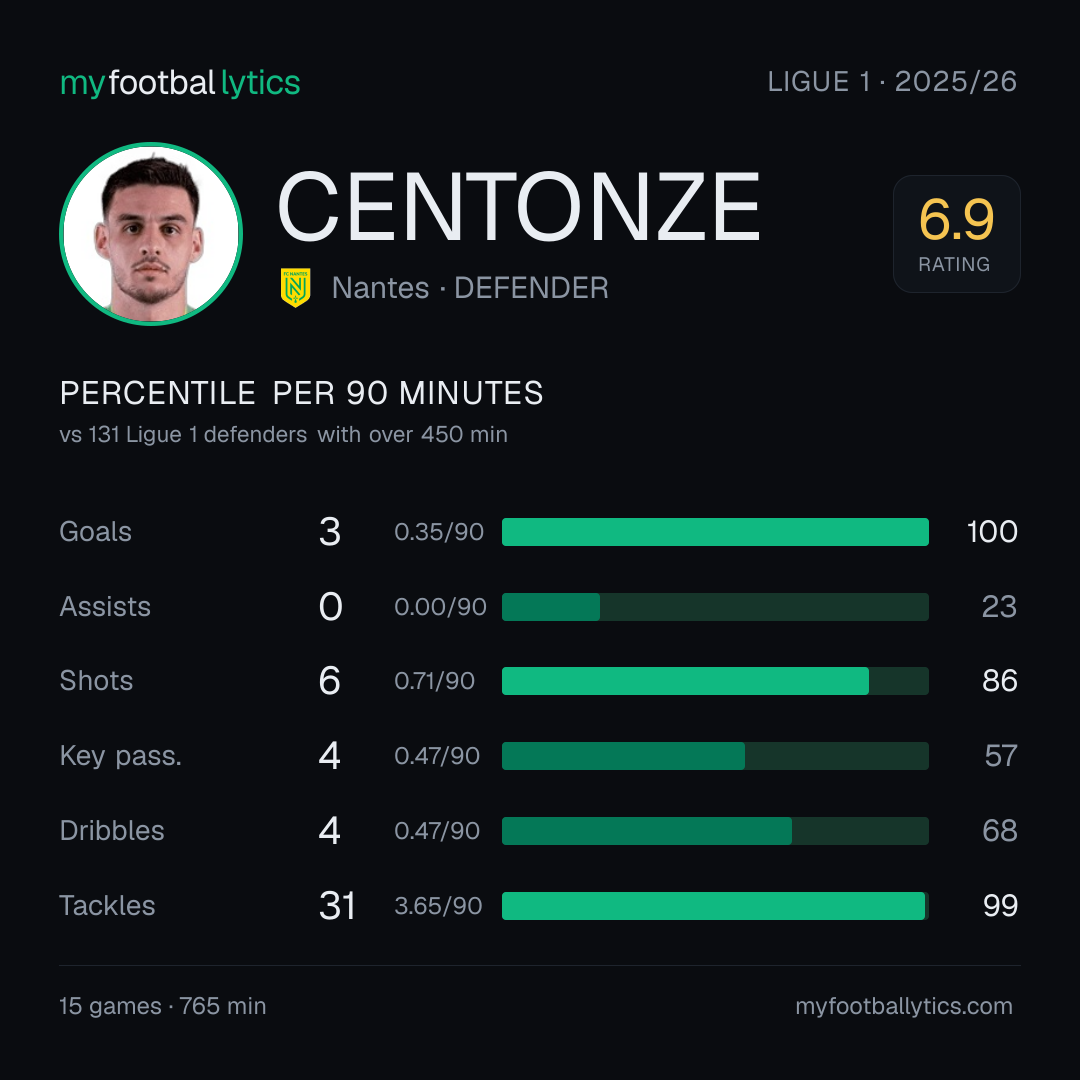
Task: Click the Shots percentile bar
Action: tap(715, 681)
